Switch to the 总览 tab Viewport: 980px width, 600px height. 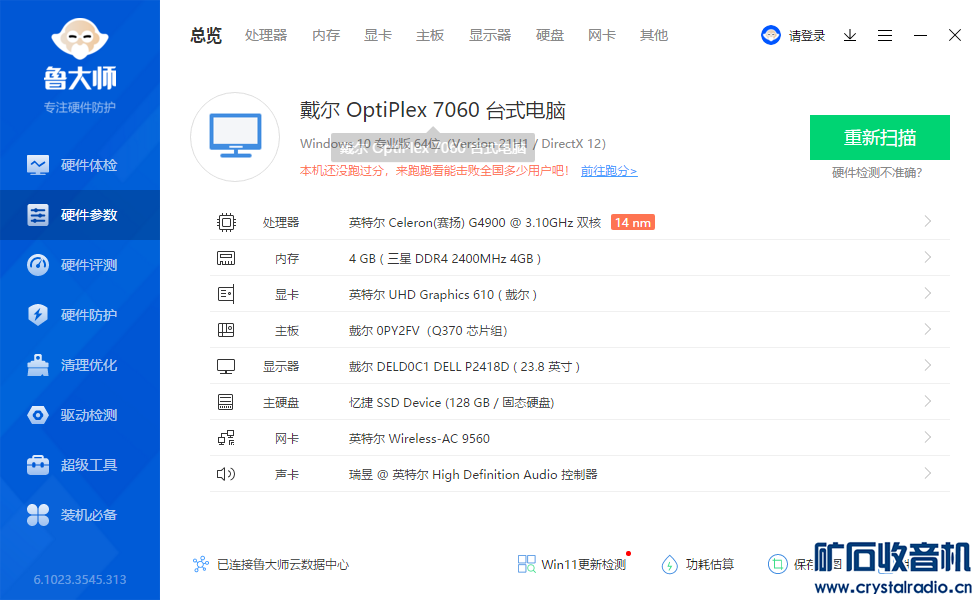pos(206,36)
